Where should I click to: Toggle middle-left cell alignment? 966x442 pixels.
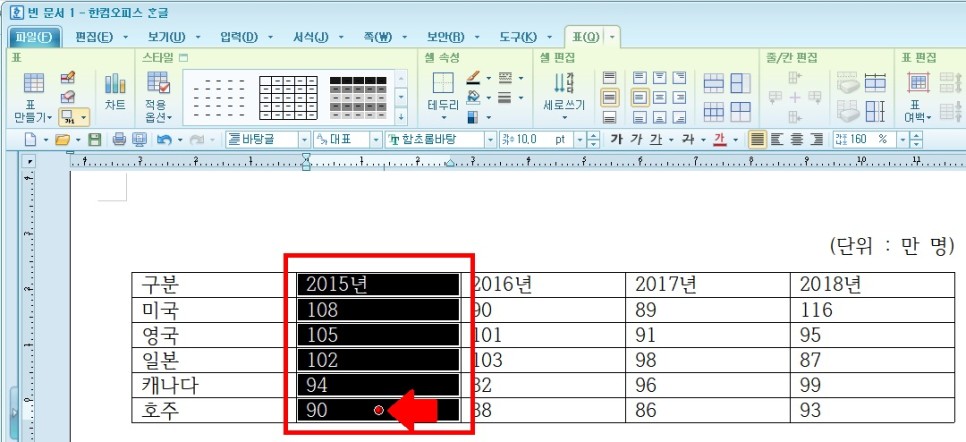(640, 97)
